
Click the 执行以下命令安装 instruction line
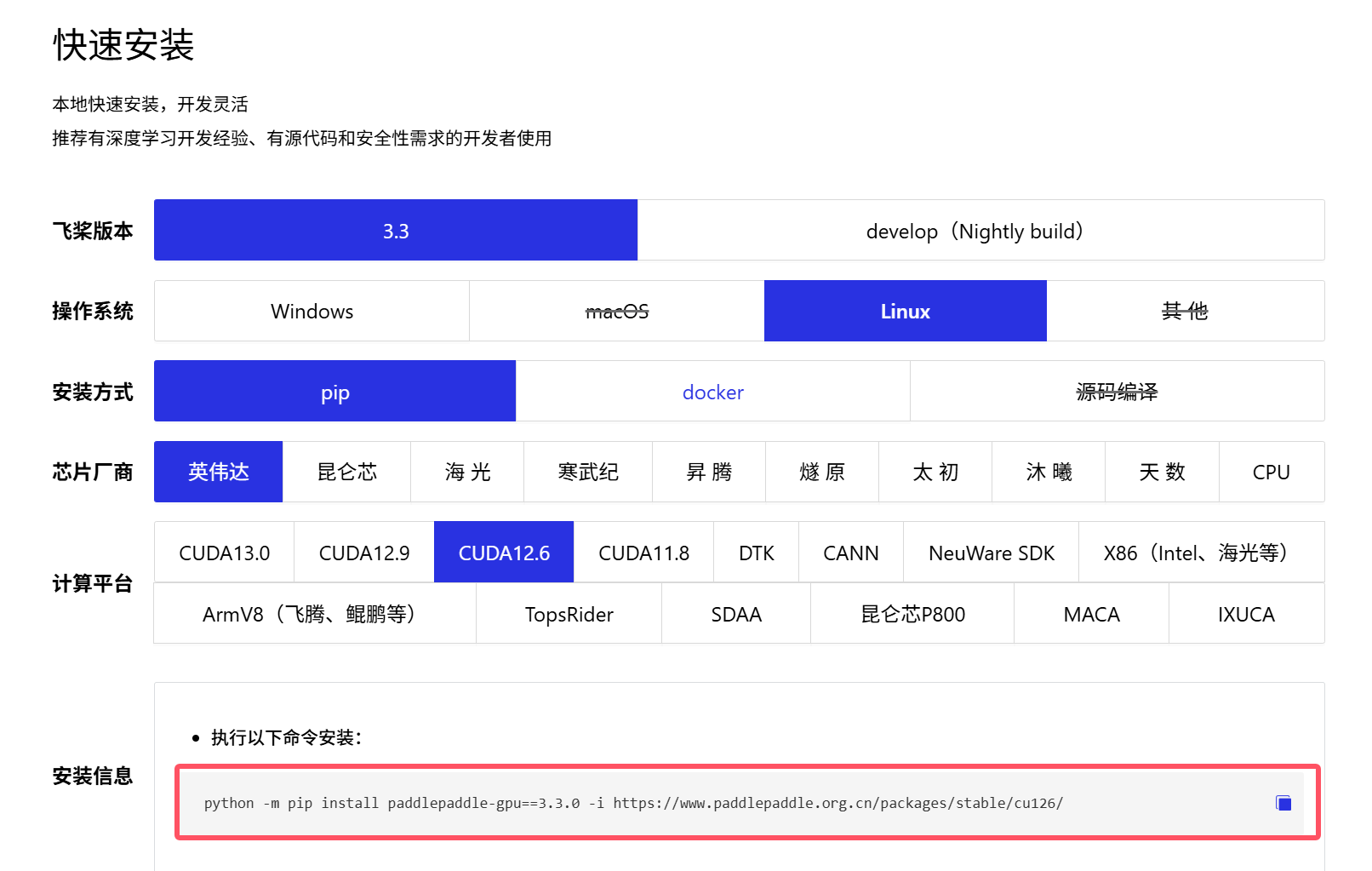(x=286, y=737)
